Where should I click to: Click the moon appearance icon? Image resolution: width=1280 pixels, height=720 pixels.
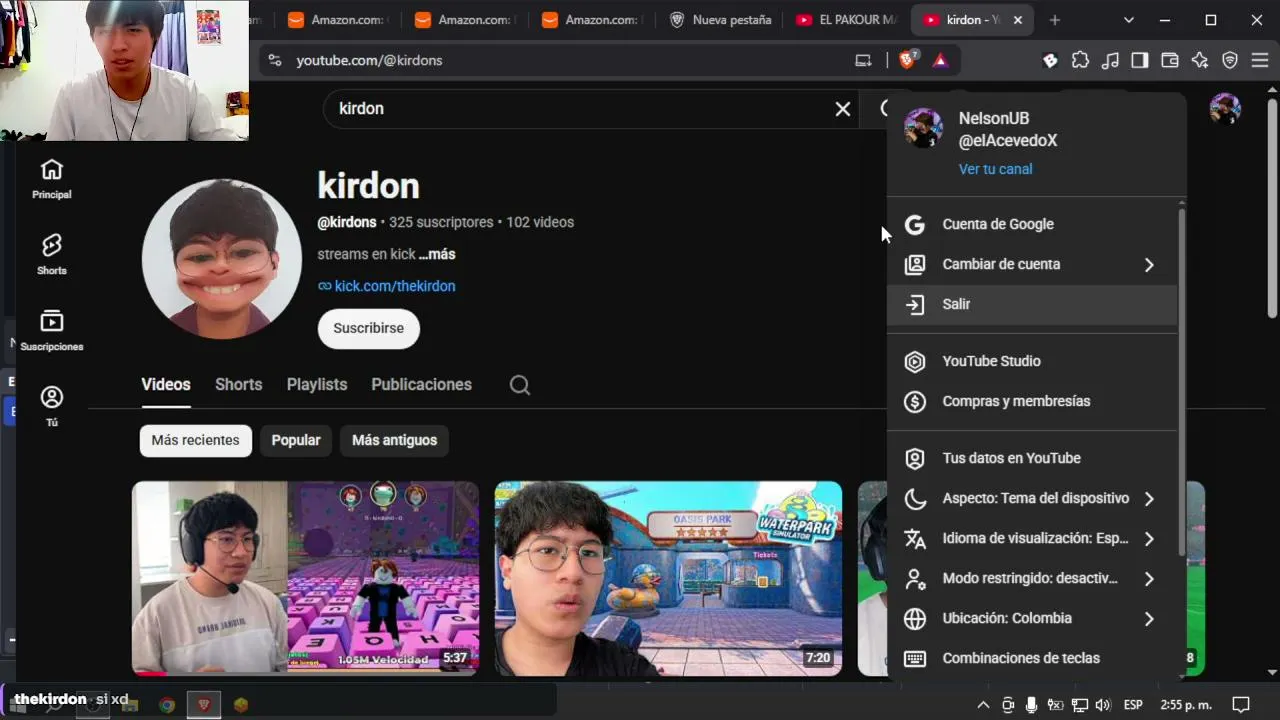[915, 499]
